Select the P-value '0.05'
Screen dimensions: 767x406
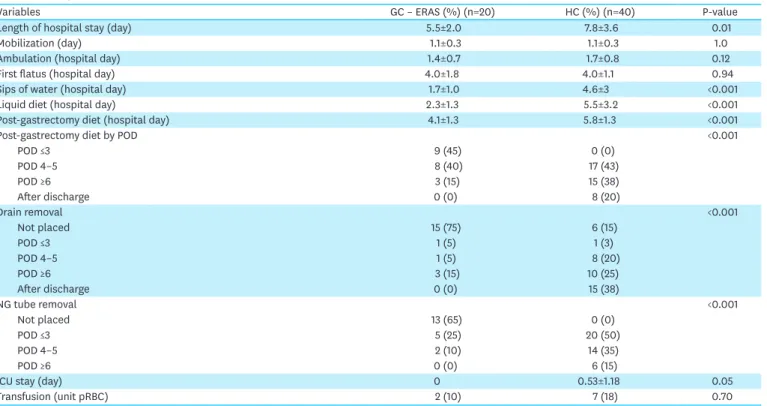722,381
